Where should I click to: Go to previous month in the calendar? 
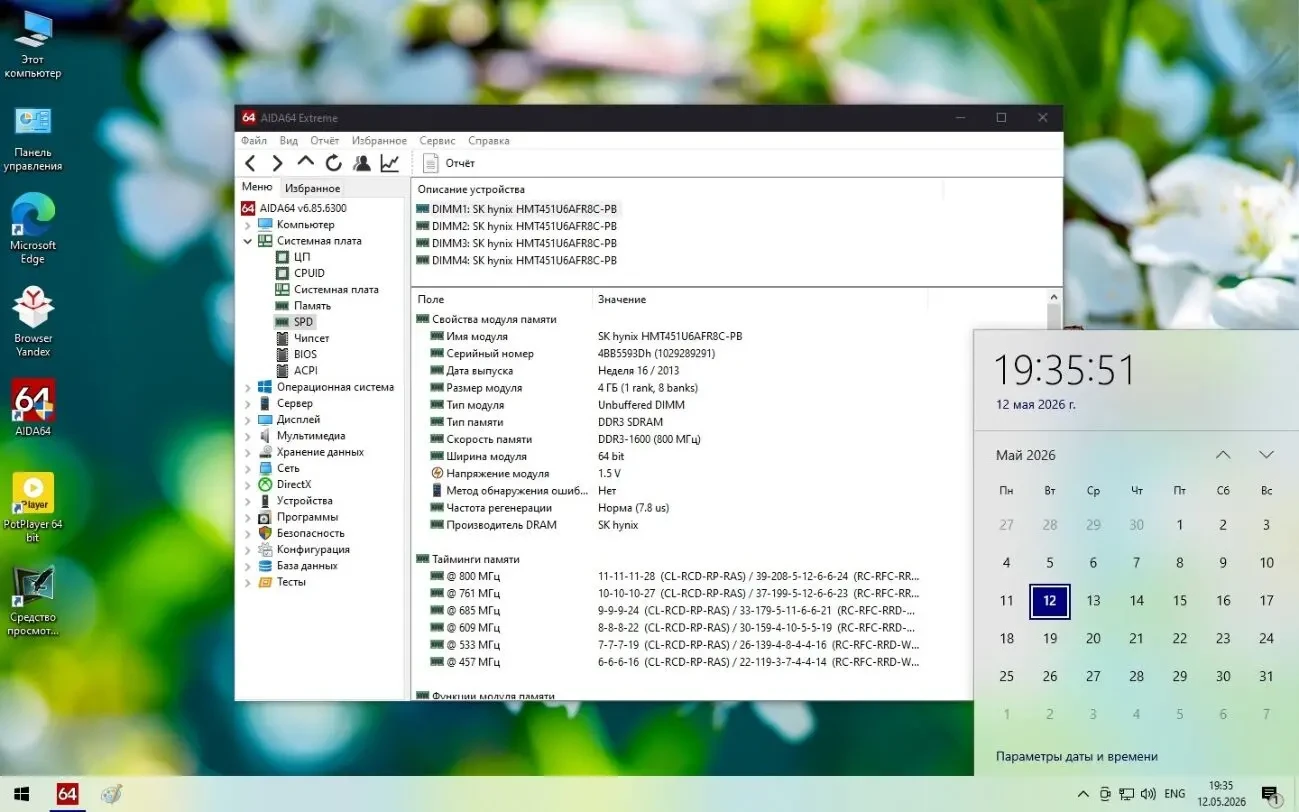point(1223,455)
